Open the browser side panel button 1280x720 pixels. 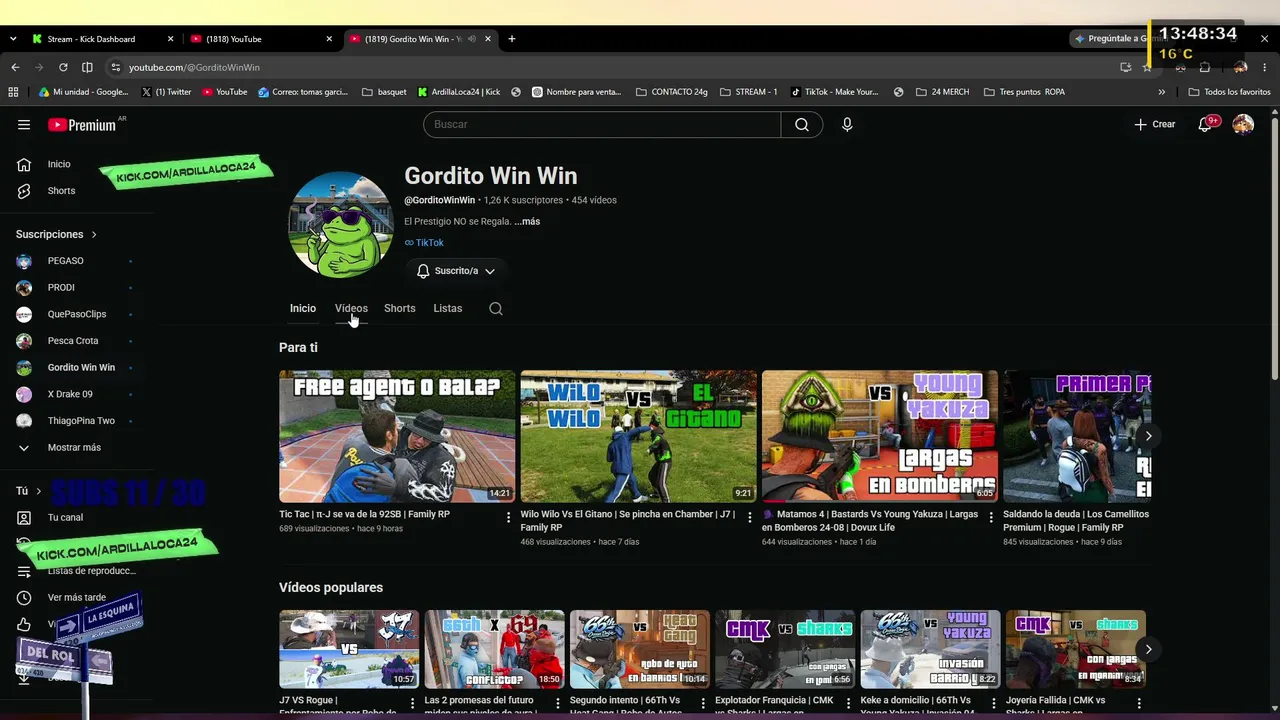(87, 67)
